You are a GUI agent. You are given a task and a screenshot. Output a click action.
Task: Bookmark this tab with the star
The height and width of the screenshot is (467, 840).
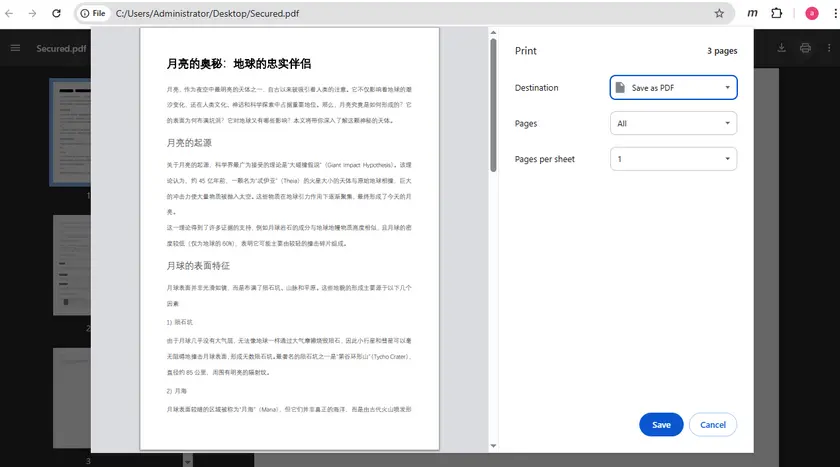click(719, 13)
